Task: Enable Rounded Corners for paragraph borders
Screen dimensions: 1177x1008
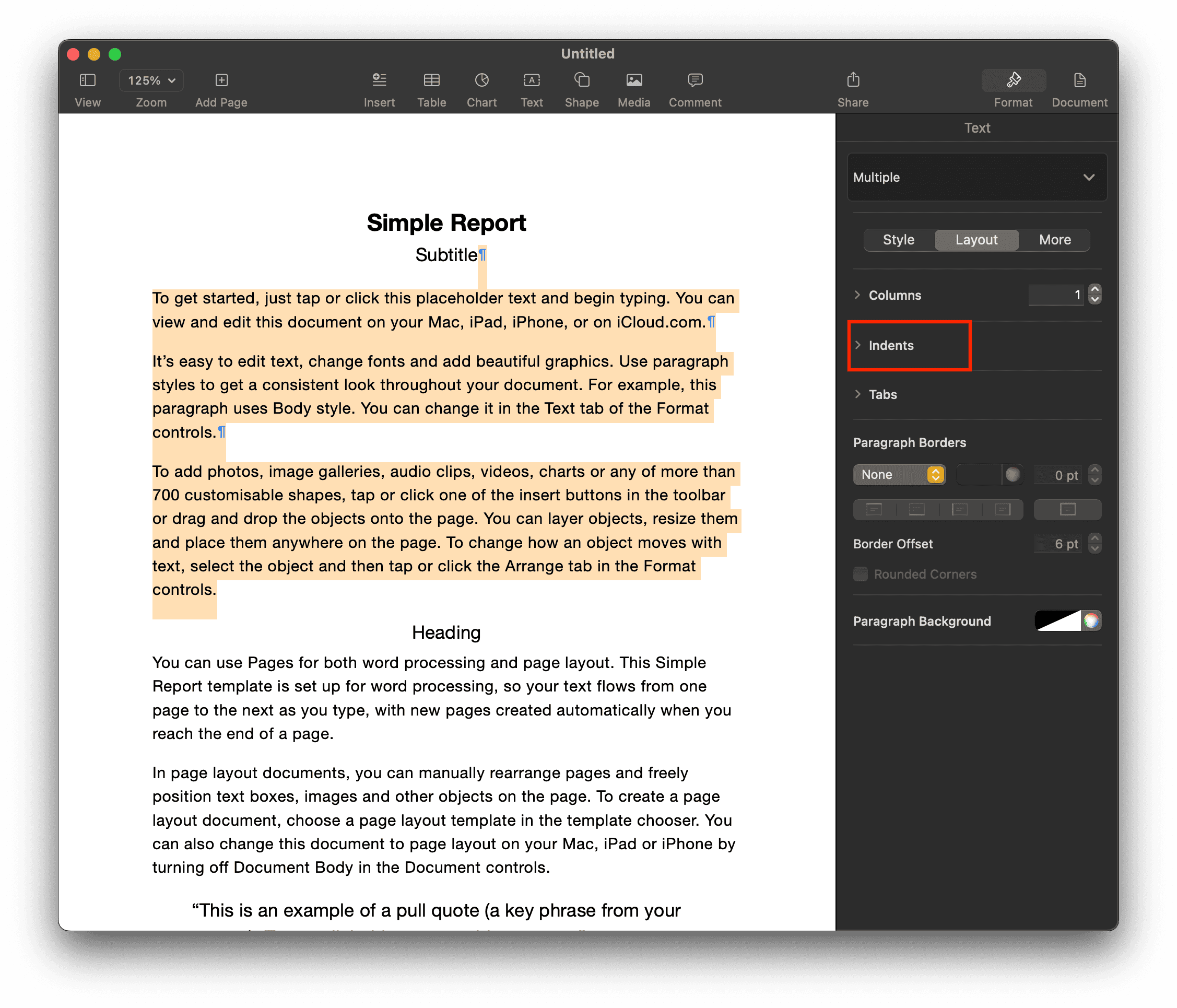Action: (861, 574)
